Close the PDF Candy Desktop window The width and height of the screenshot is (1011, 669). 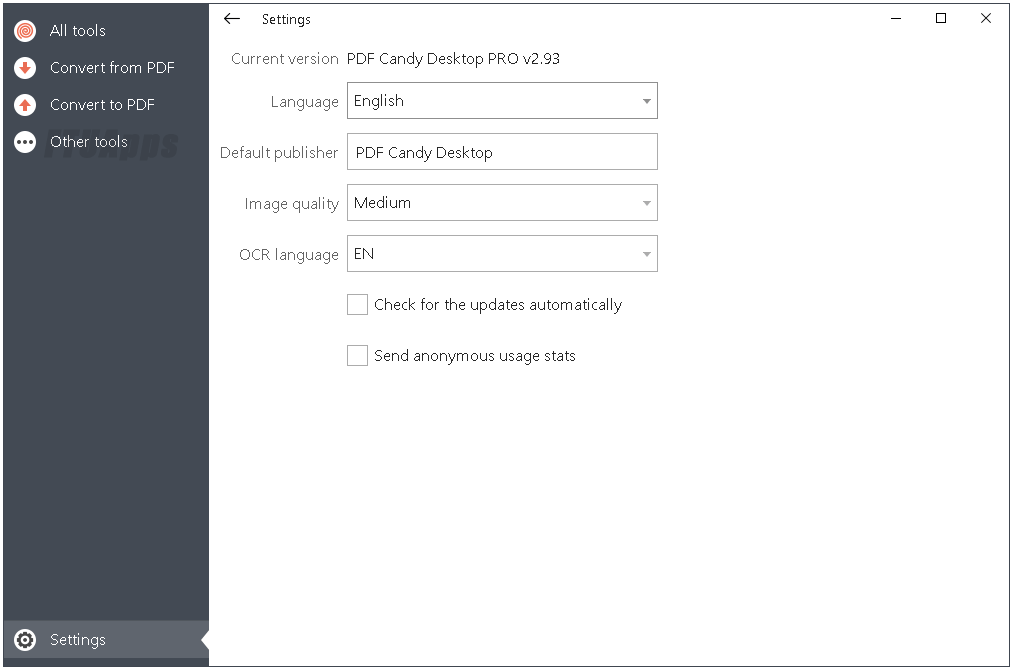(986, 18)
